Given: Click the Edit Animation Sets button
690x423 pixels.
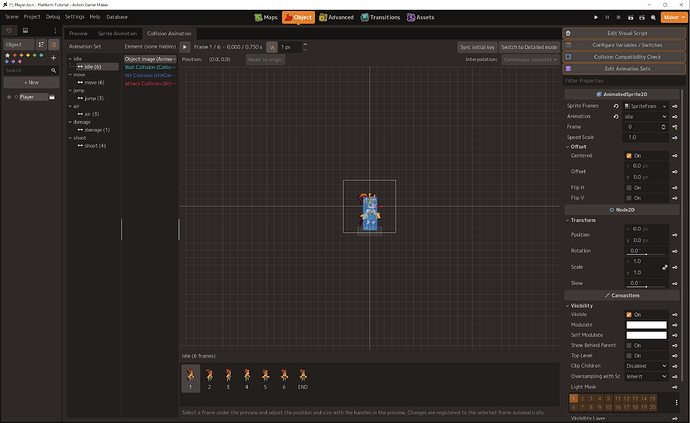Looking at the screenshot, I should pos(624,69).
